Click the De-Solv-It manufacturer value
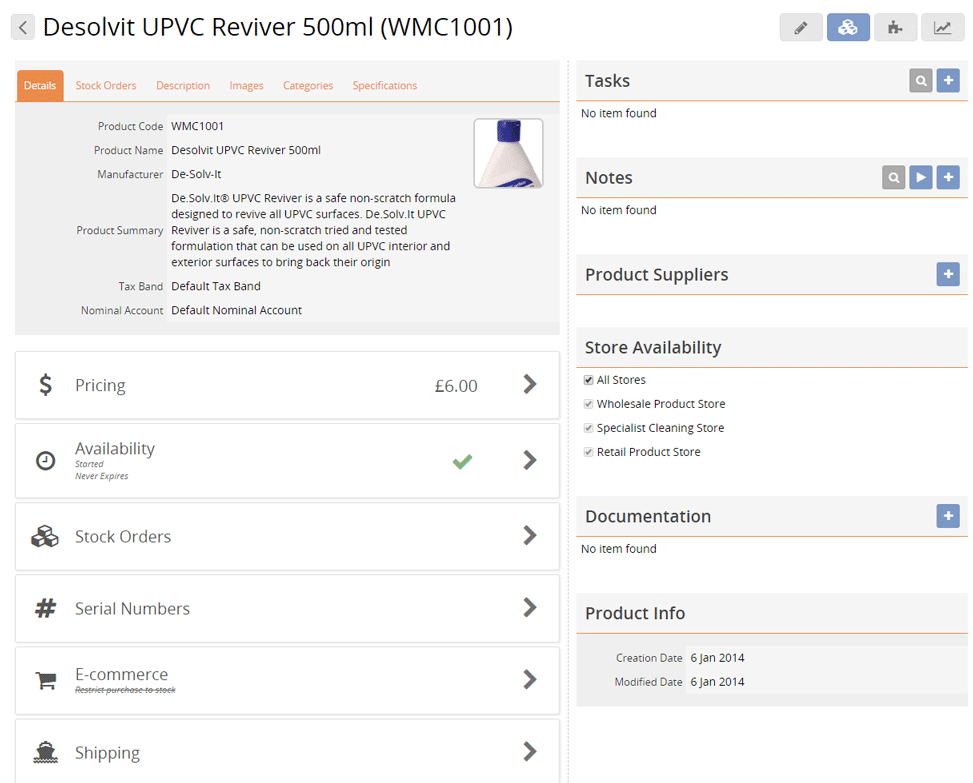 196,174
